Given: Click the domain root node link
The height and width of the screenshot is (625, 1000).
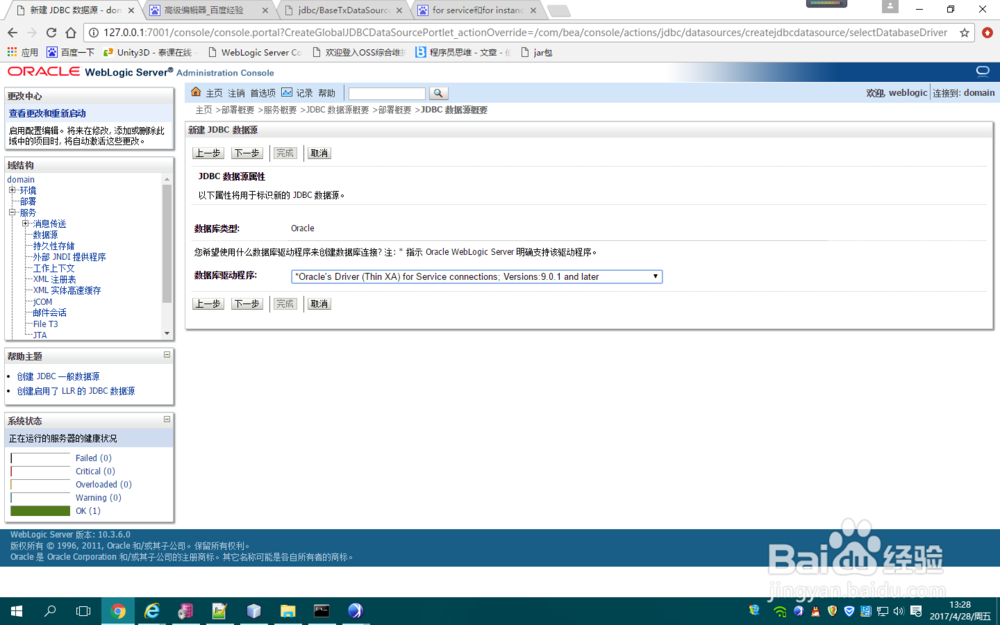Looking at the screenshot, I should (20, 179).
